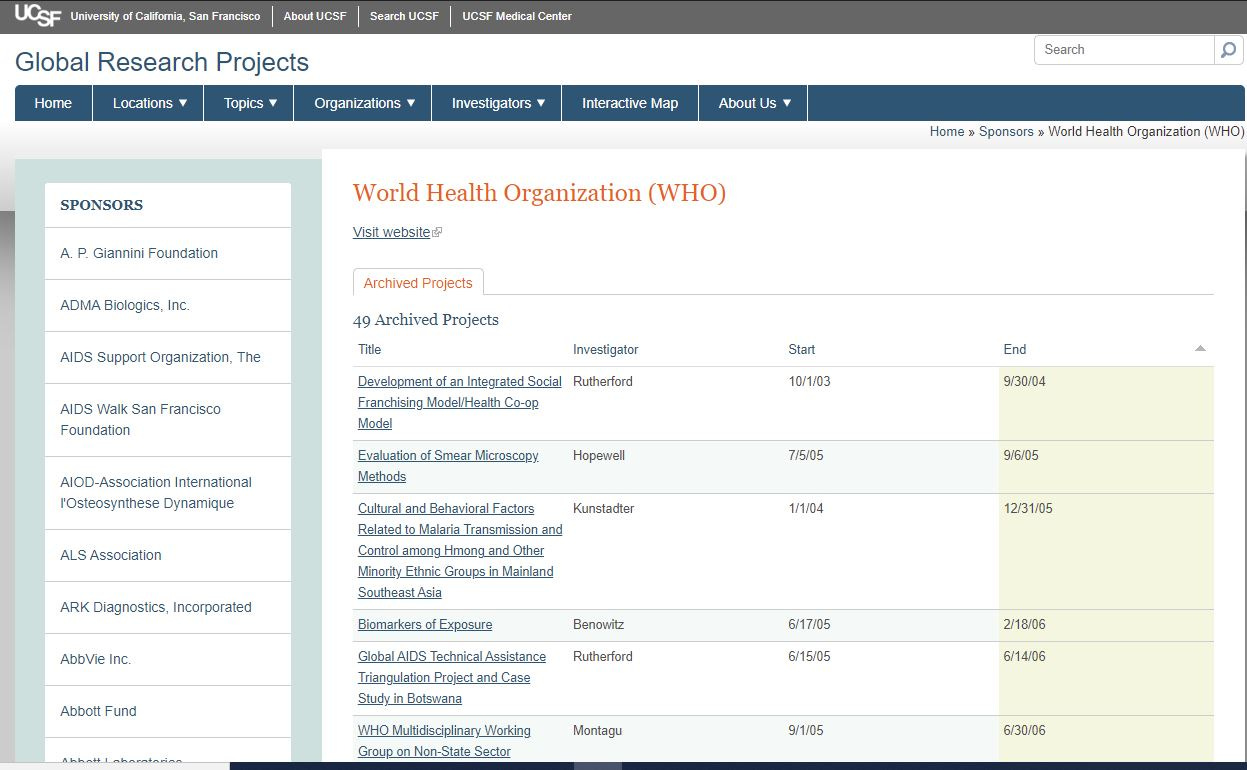Click the UCSF logo
1247x770 pixels.
[38, 16]
